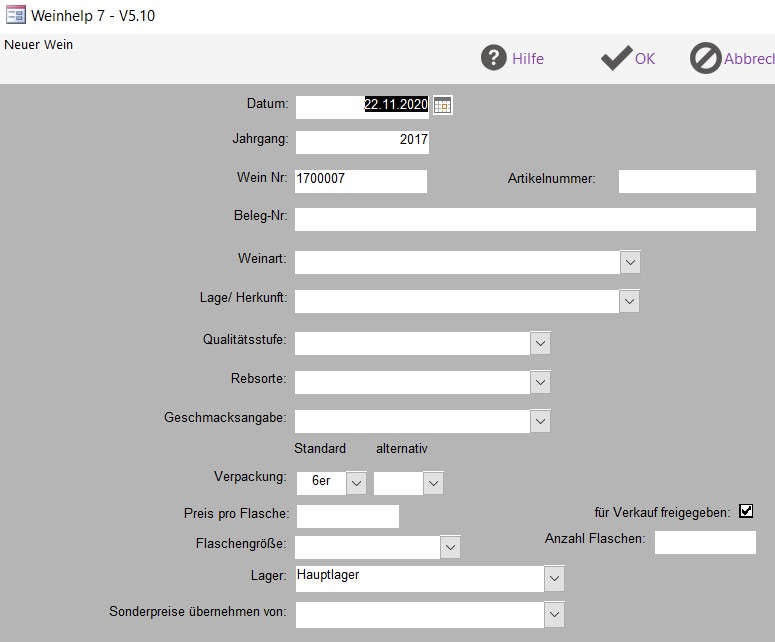Open the alternativ Verpackung dropdown
This screenshot has width=775, height=642.
coord(433,483)
